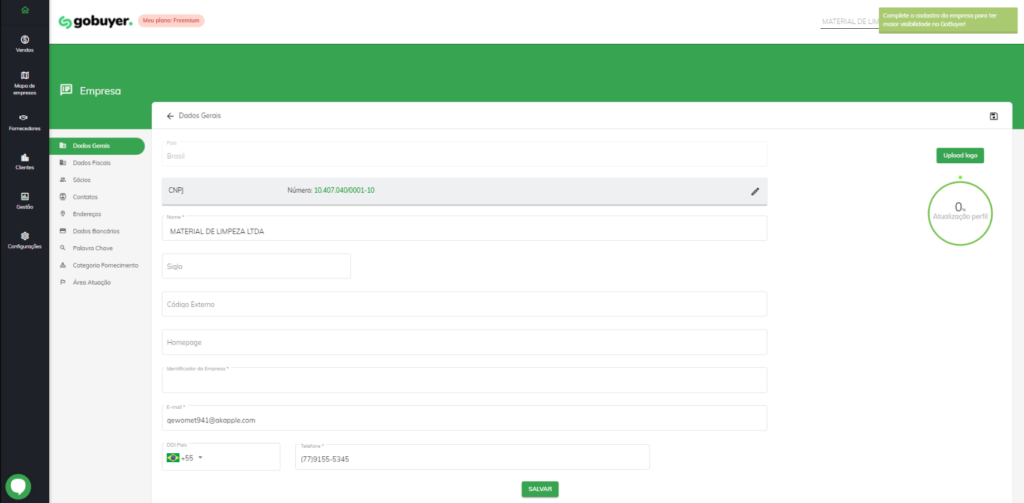
Task: Edit the CNPJ number with the pencil icon
Action: pyautogui.click(x=755, y=191)
